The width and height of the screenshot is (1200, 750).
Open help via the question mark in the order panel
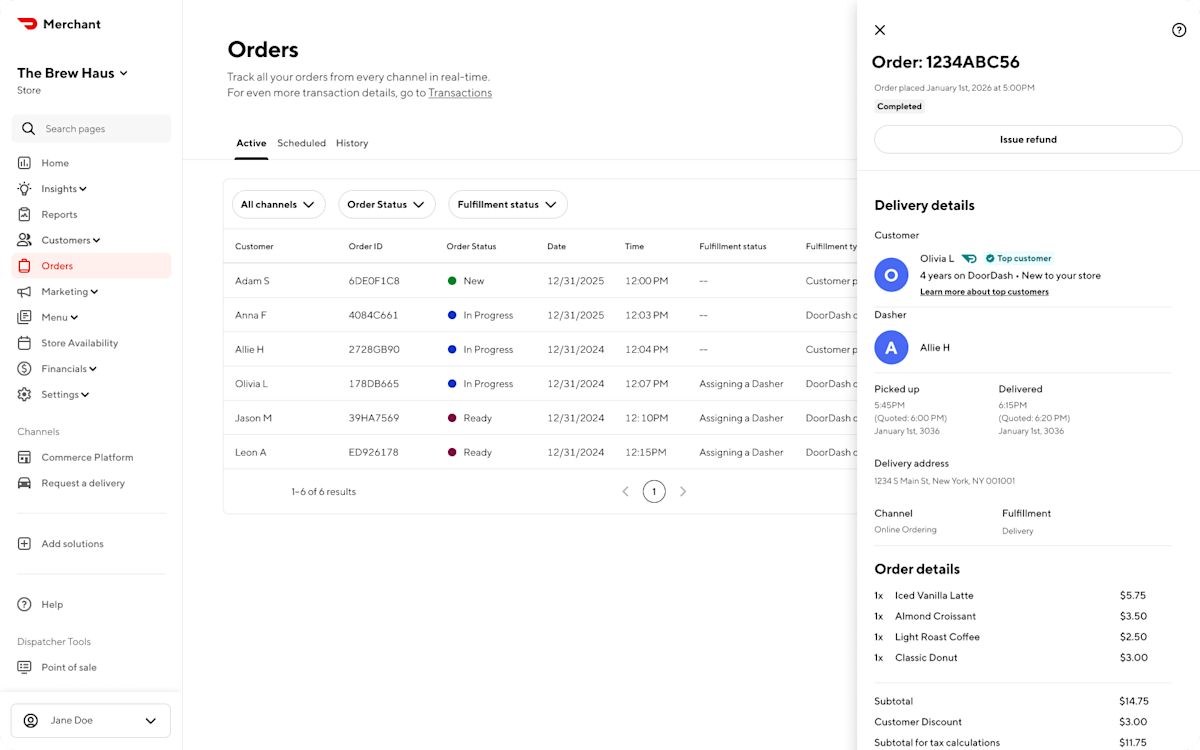[x=1179, y=30]
